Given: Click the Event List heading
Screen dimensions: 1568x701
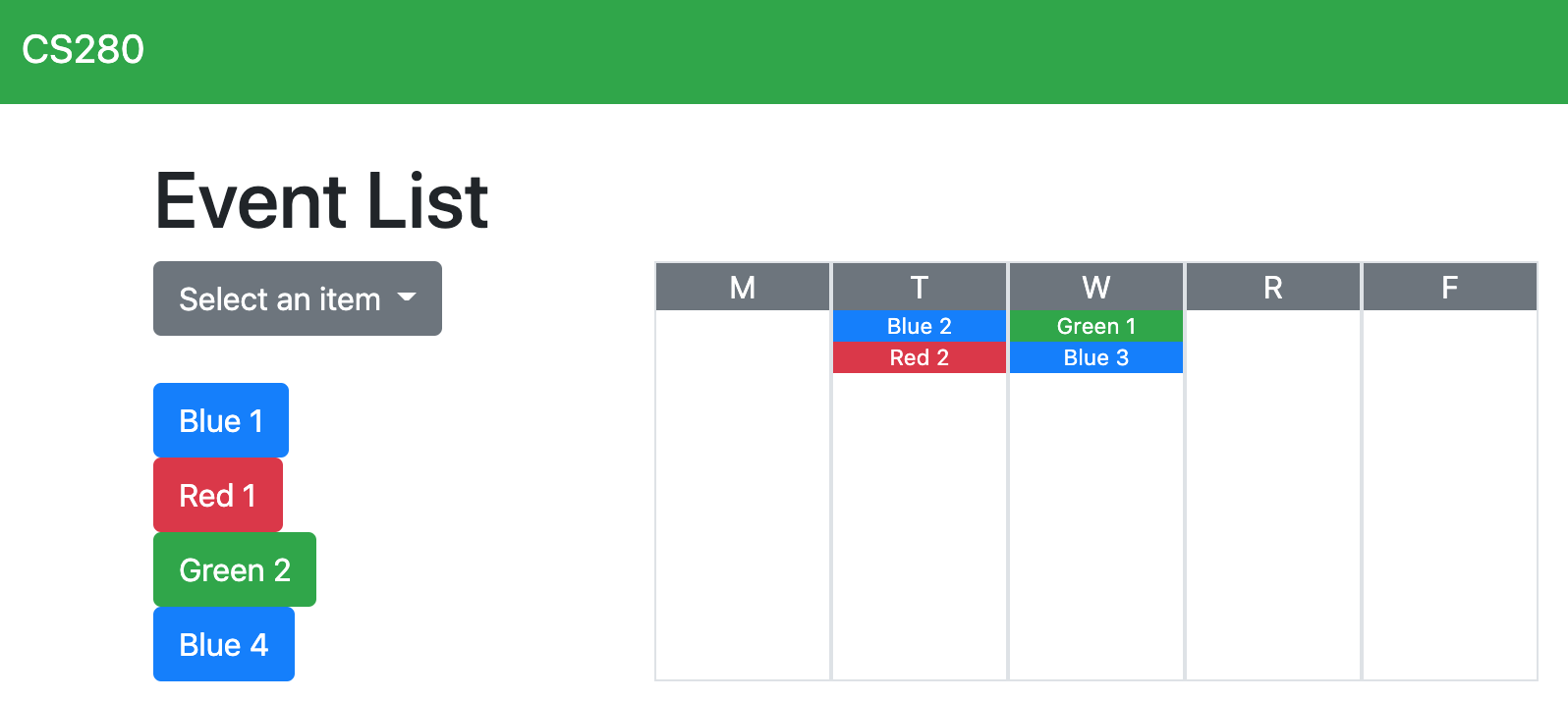Looking at the screenshot, I should coord(322,201).
